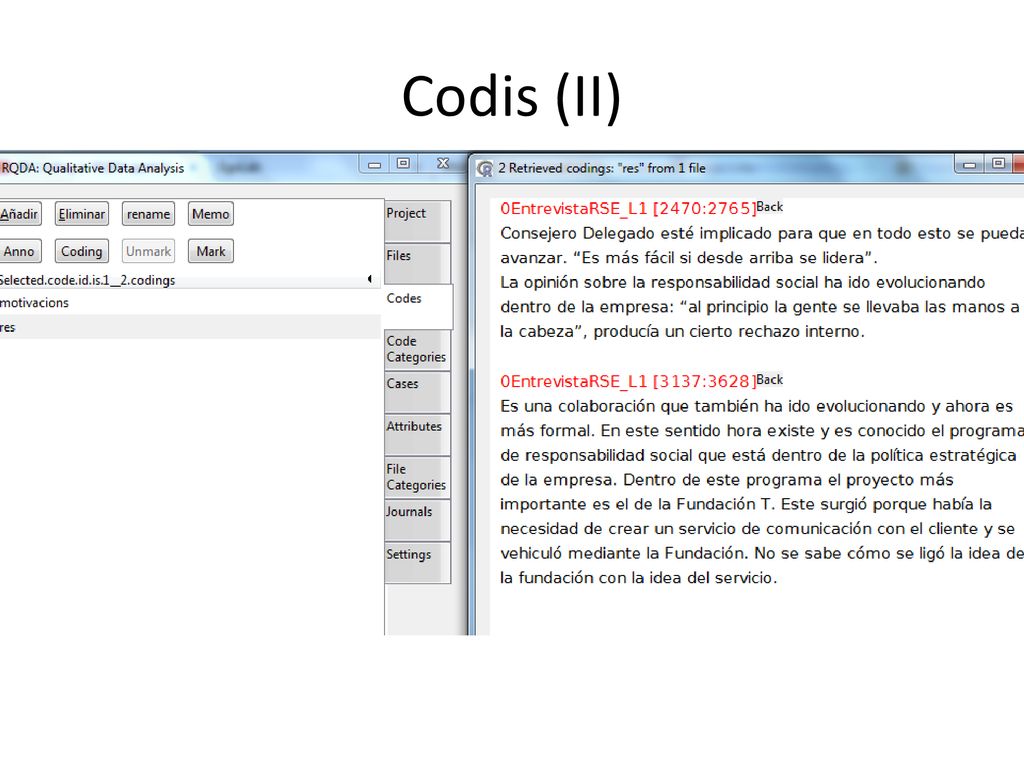
Task: Open the File Categories tab
Action: (x=417, y=477)
